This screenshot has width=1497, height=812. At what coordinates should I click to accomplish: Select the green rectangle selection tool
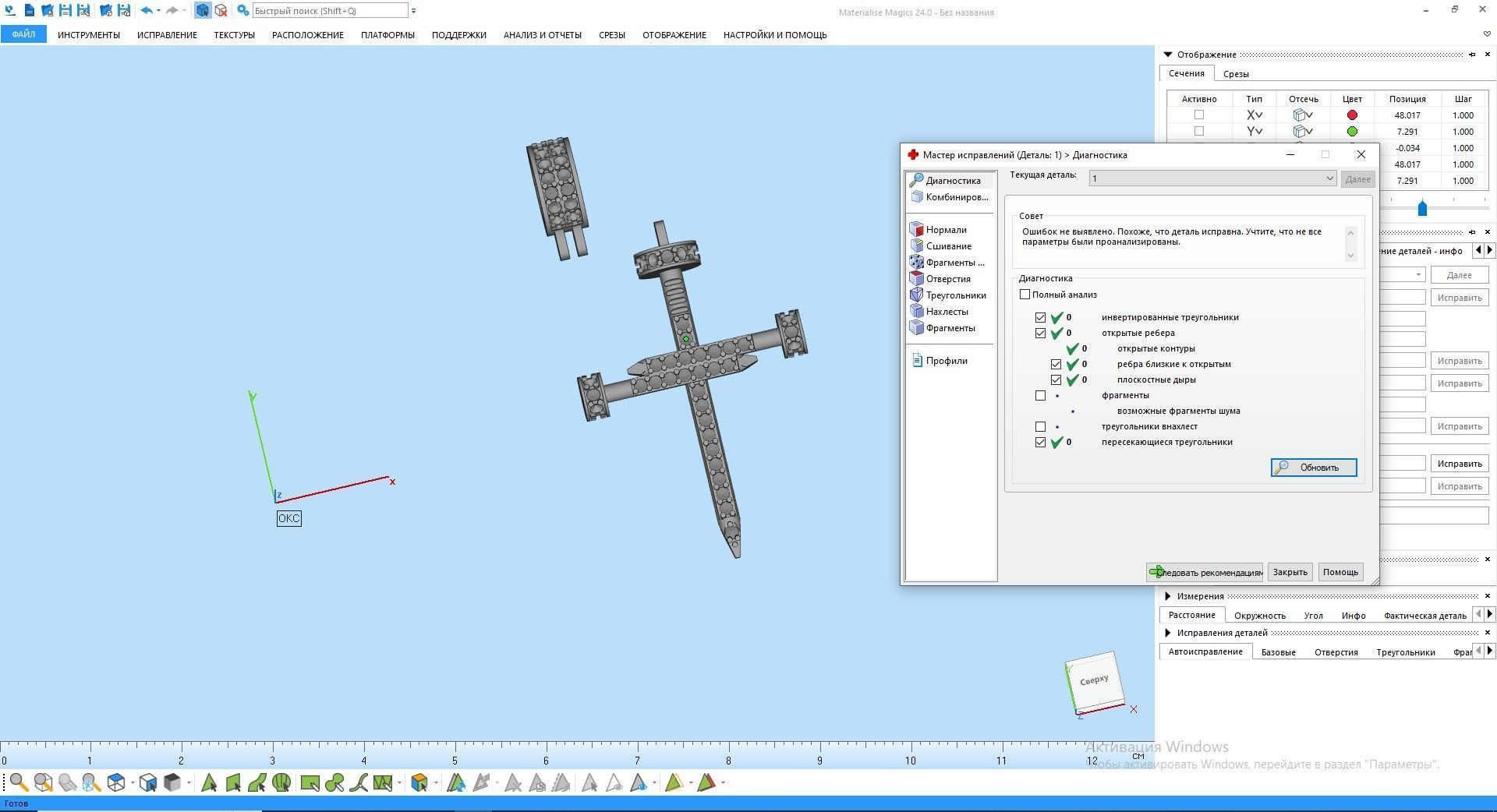coord(310,782)
